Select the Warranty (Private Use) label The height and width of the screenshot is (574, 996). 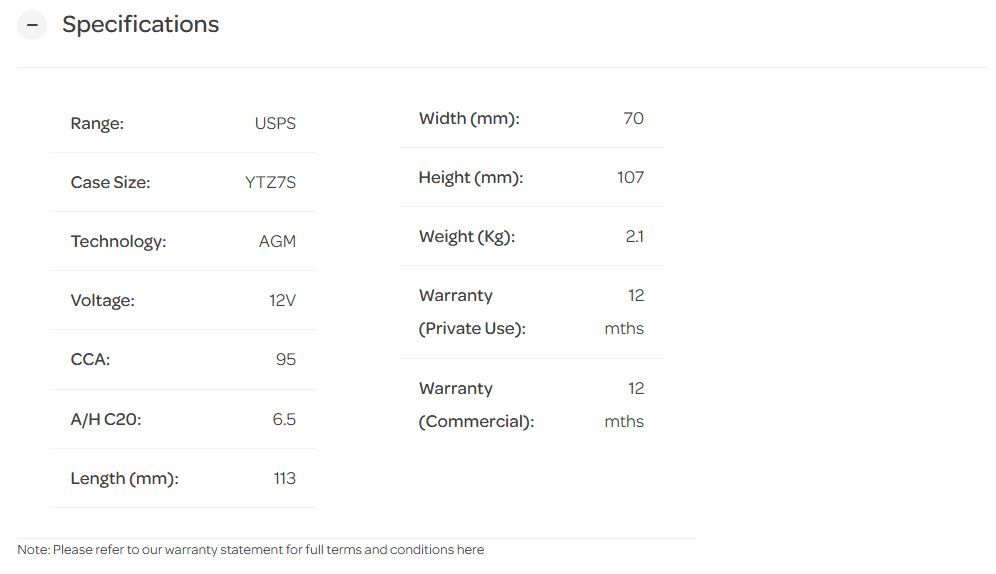pos(471,312)
